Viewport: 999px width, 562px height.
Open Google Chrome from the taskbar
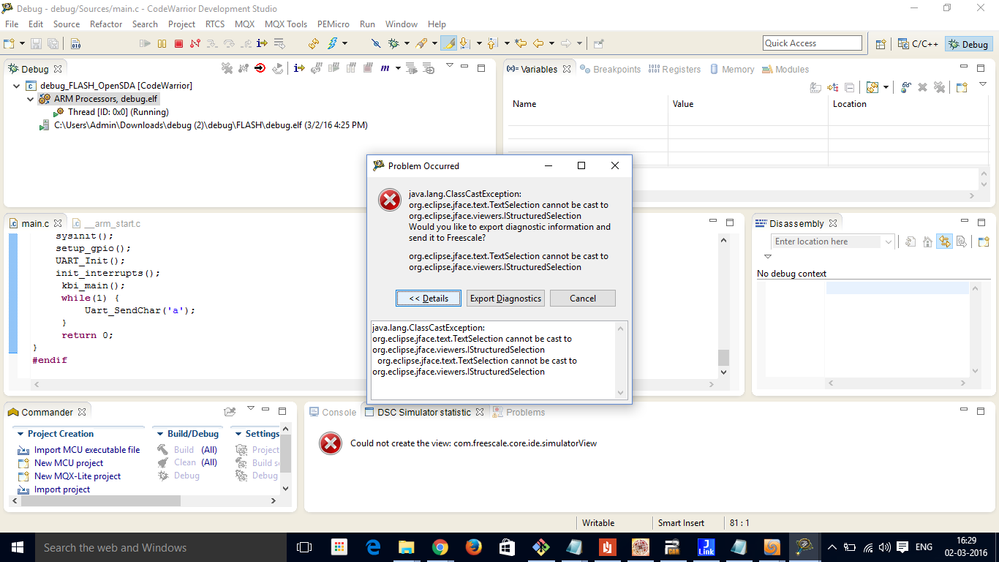[440, 547]
